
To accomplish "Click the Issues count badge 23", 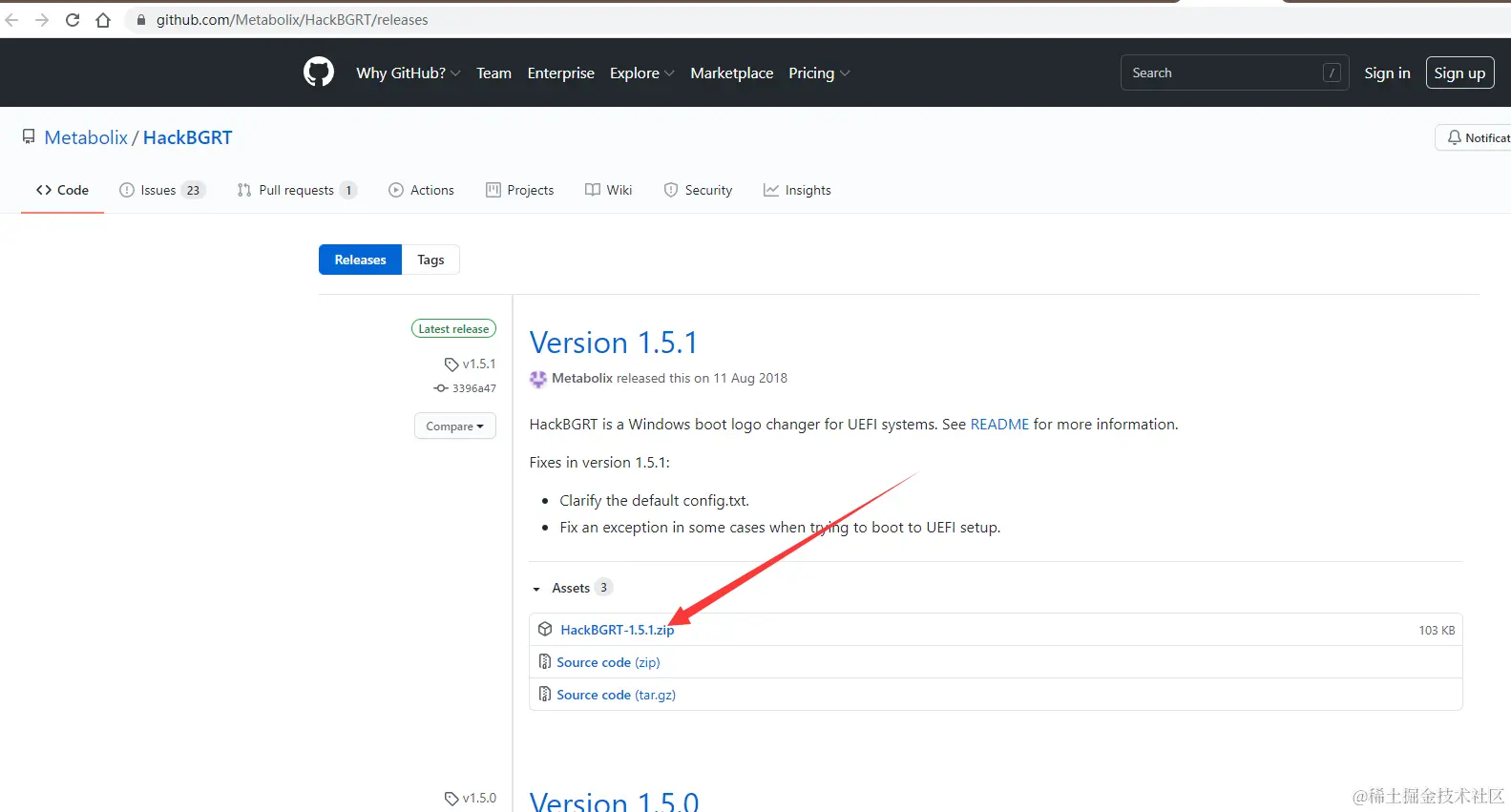I will [x=193, y=190].
